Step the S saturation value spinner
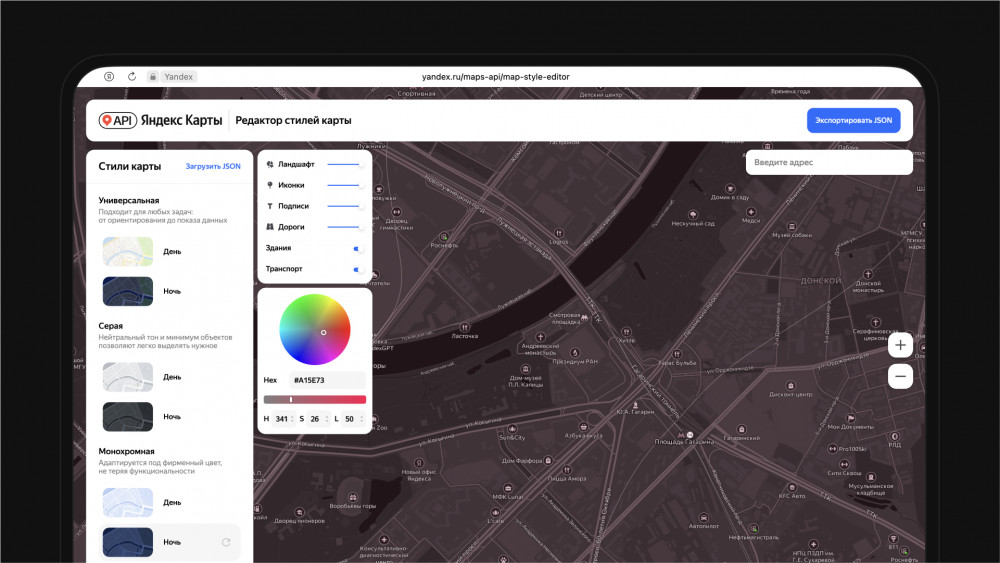The height and width of the screenshot is (563, 1000). (x=329, y=419)
